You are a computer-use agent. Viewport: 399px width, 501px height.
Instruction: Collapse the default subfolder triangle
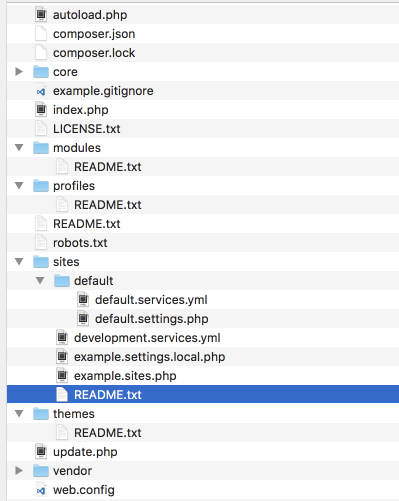[x=40, y=280]
